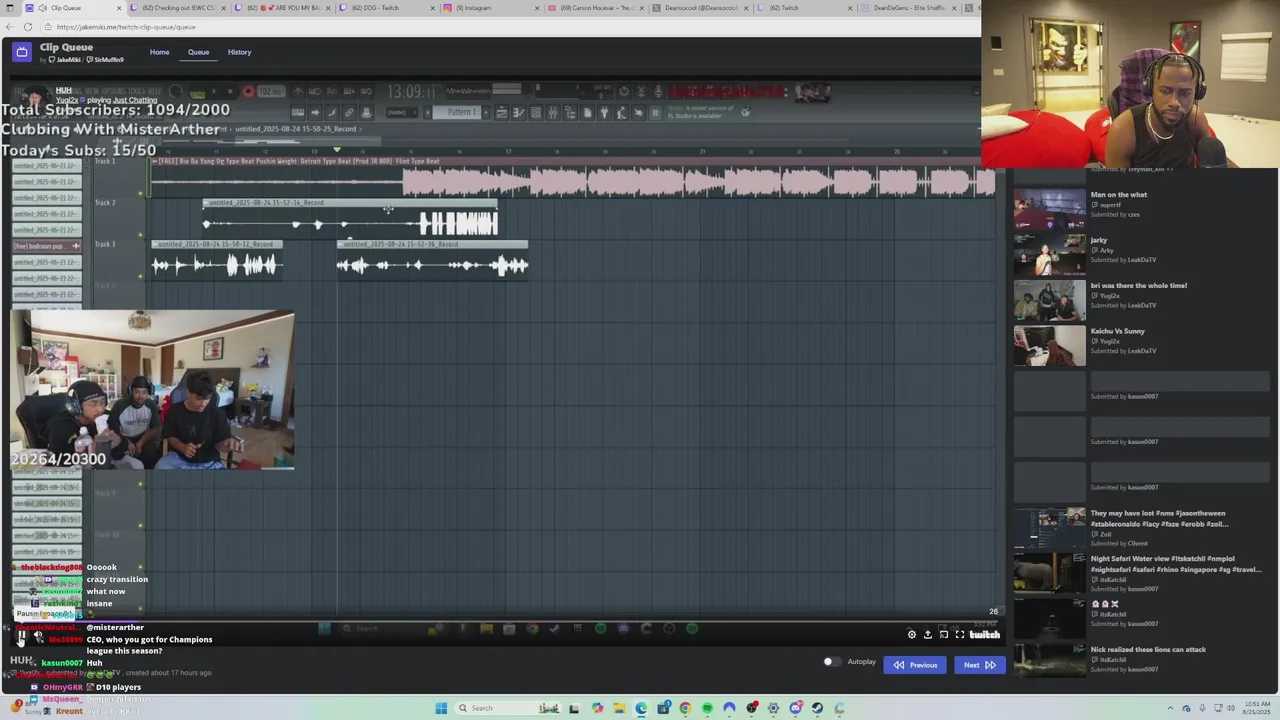The image size is (1280, 720).
Task: Open 'bri was there the whole time!' clip title
Action: pyautogui.click(x=1138, y=286)
